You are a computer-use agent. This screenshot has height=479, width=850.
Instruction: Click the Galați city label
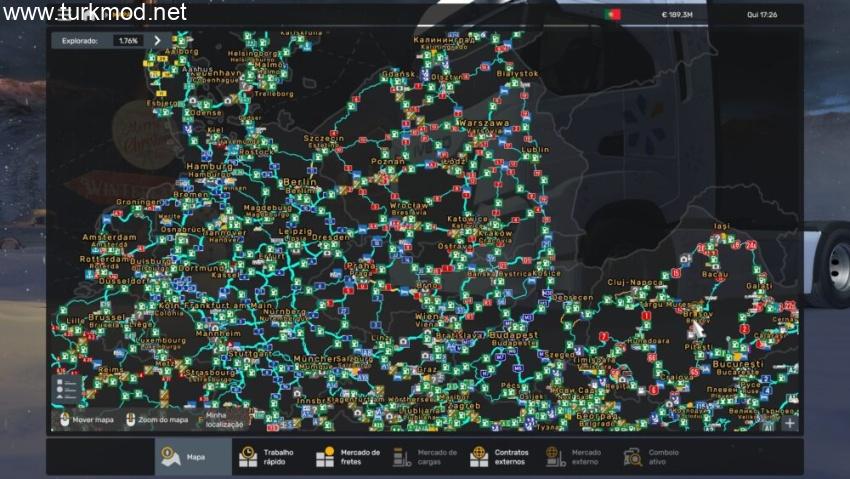tap(759, 286)
